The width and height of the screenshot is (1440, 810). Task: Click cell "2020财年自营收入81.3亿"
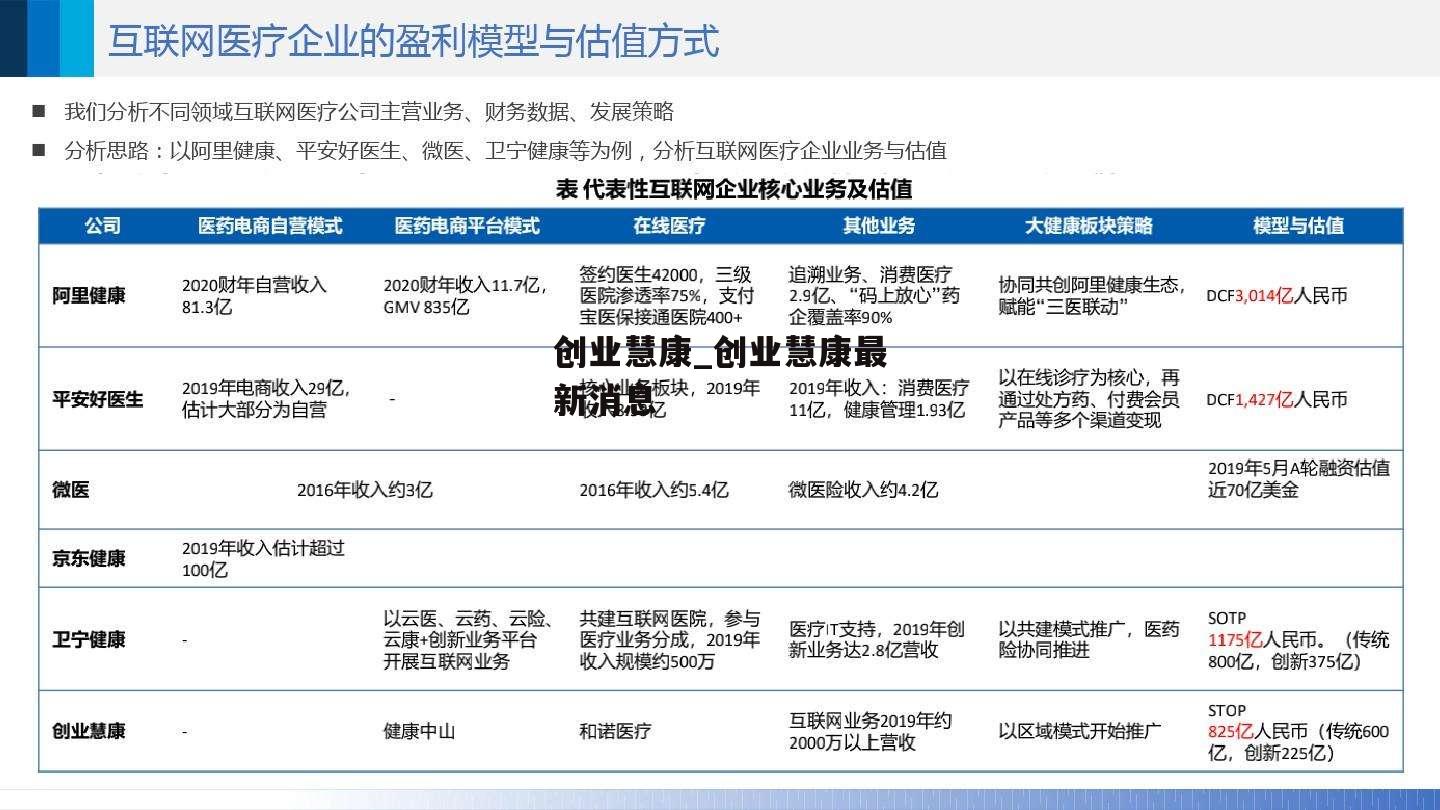[x=255, y=296]
